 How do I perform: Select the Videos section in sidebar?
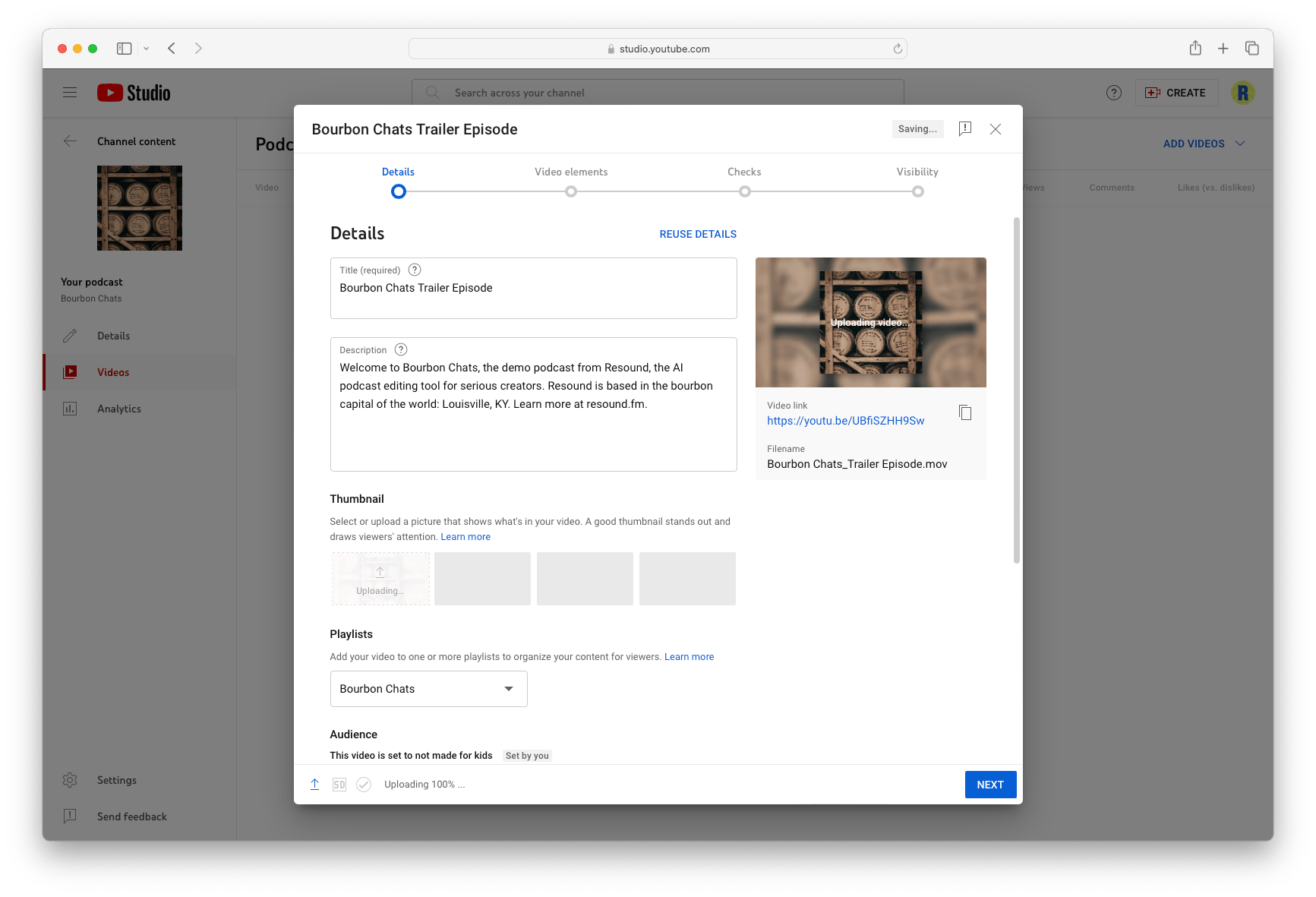[x=113, y=371]
